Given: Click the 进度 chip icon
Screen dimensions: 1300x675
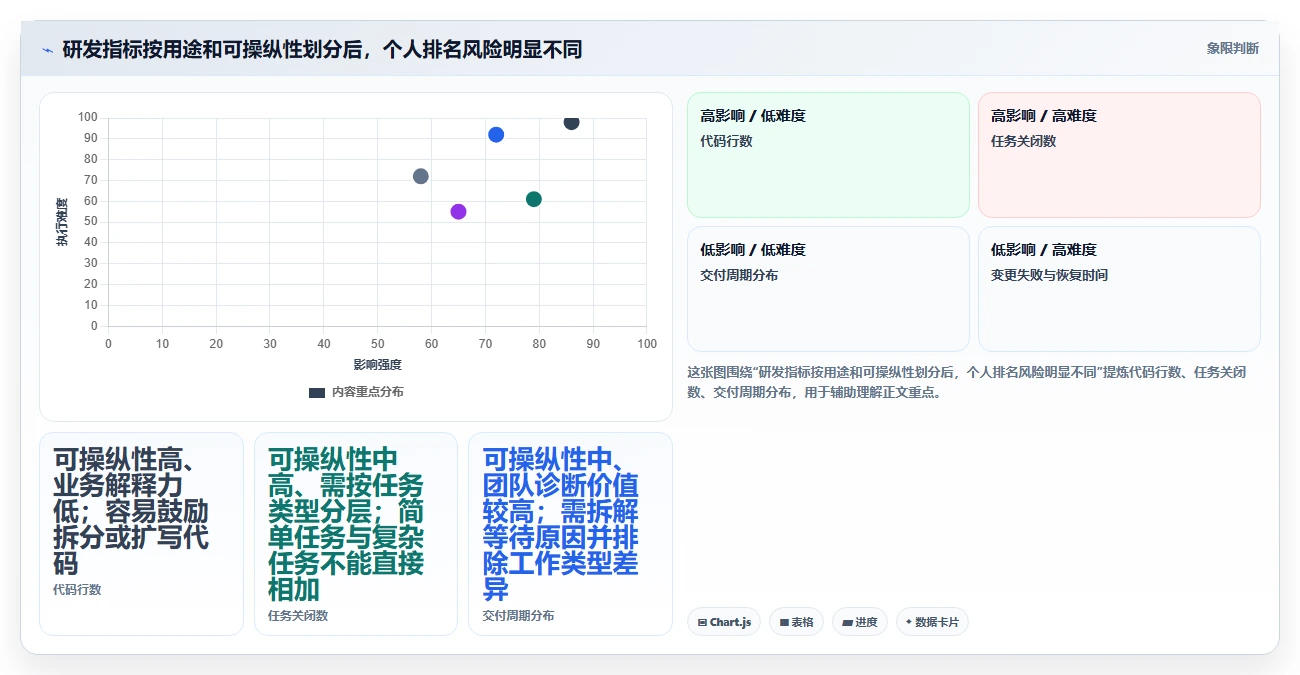Looking at the screenshot, I should (847, 623).
